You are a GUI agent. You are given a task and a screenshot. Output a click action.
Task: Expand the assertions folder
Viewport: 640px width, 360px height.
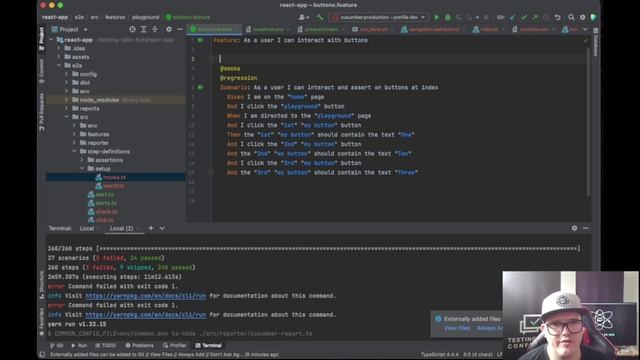(82, 160)
